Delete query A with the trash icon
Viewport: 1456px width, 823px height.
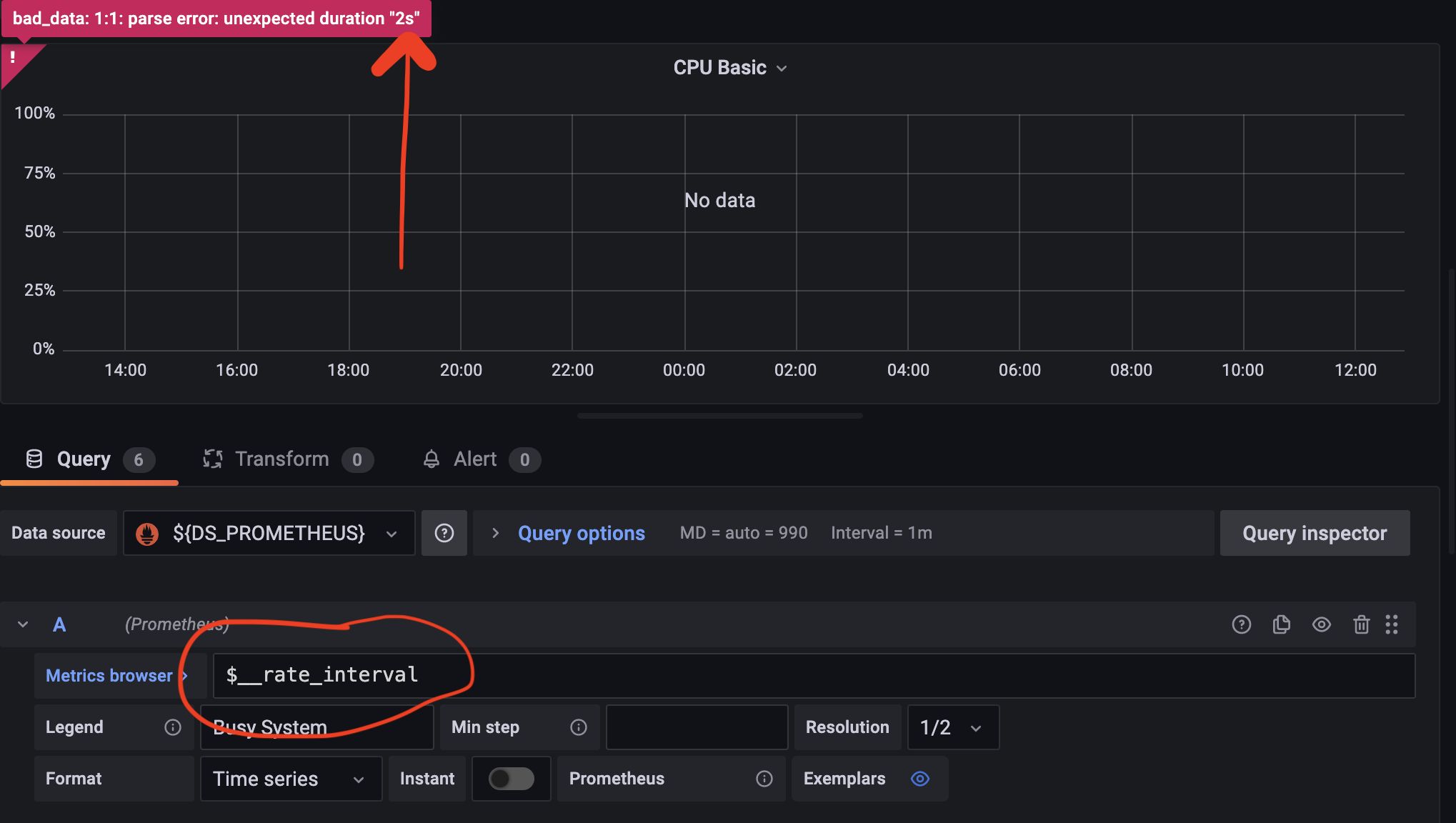1361,624
